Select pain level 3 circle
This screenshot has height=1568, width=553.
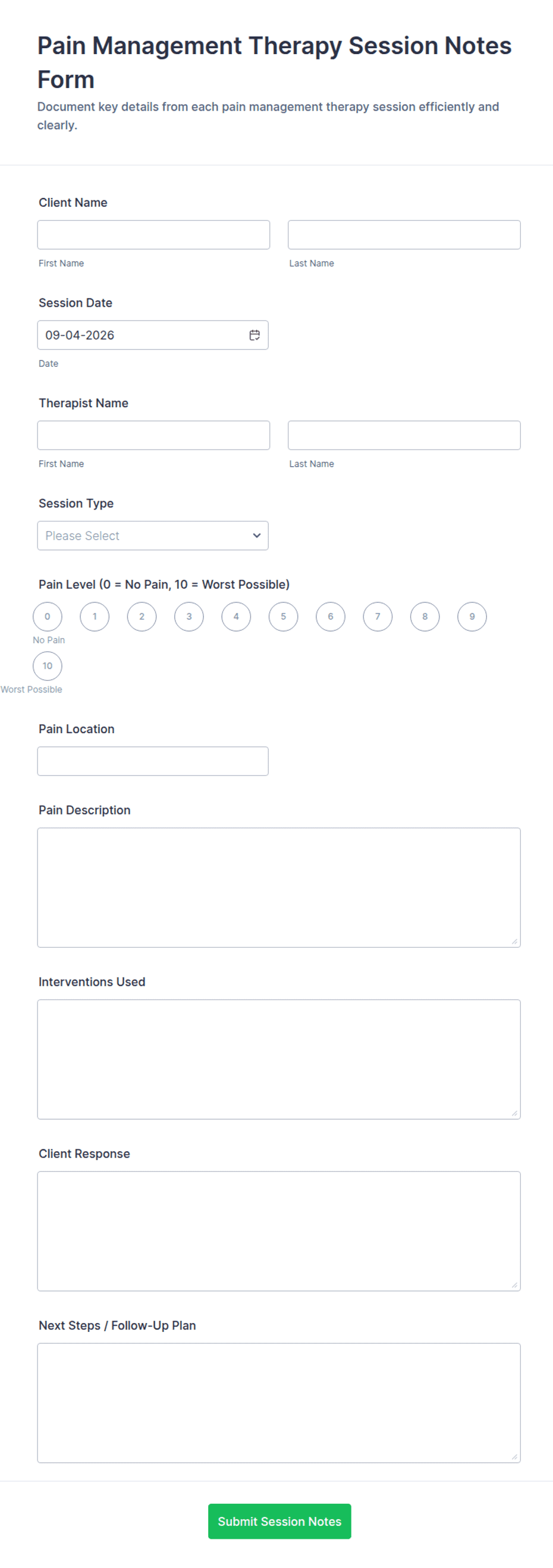tap(189, 616)
